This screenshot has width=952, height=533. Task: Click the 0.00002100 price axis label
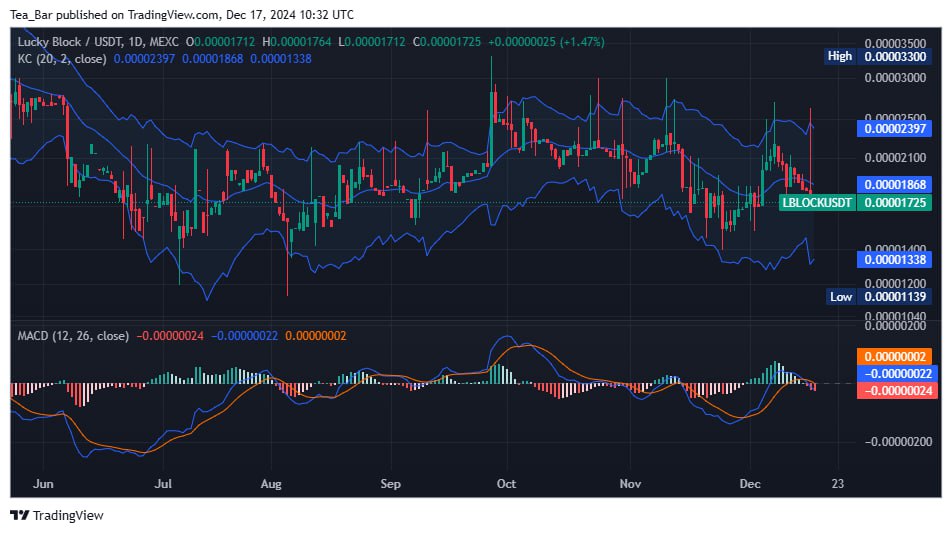896,158
